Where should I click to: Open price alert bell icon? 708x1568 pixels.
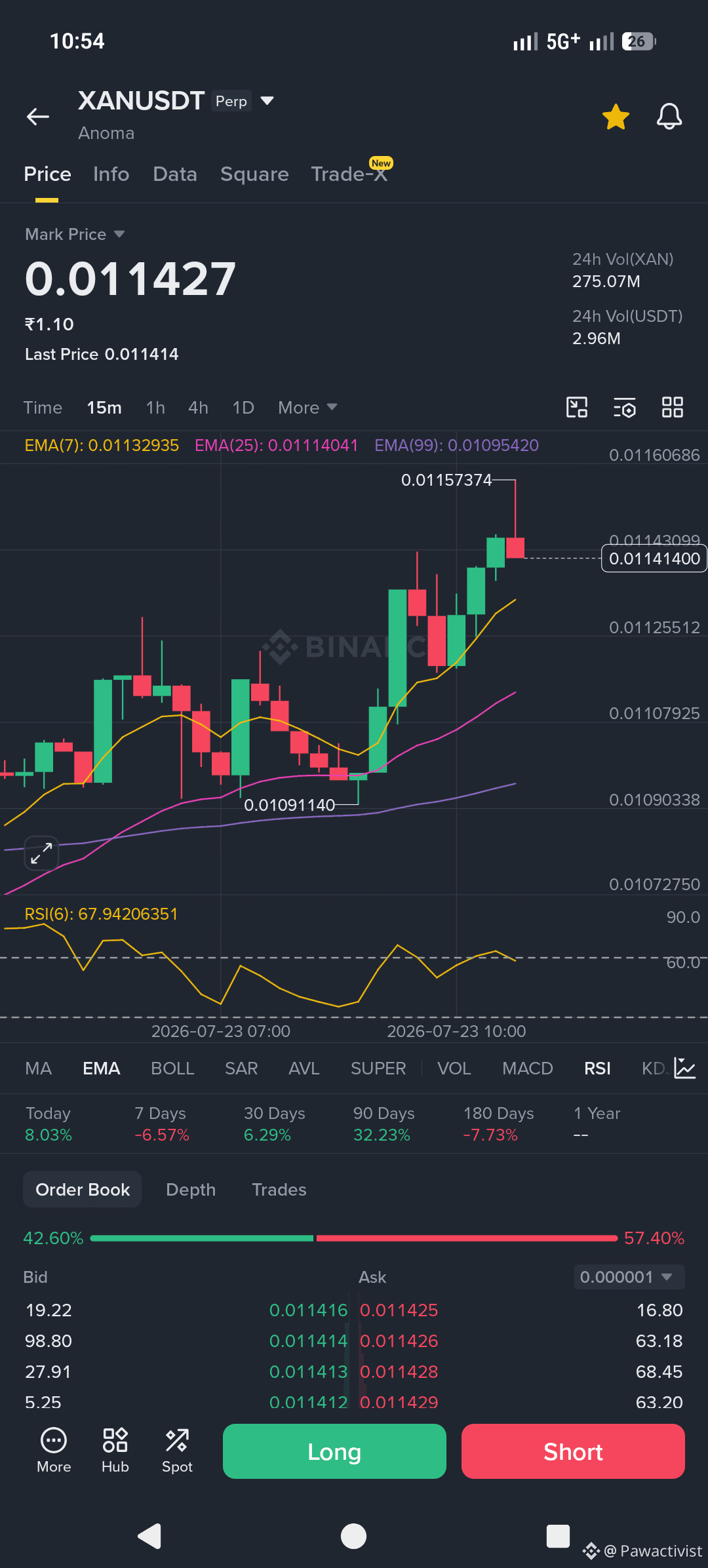pos(669,117)
